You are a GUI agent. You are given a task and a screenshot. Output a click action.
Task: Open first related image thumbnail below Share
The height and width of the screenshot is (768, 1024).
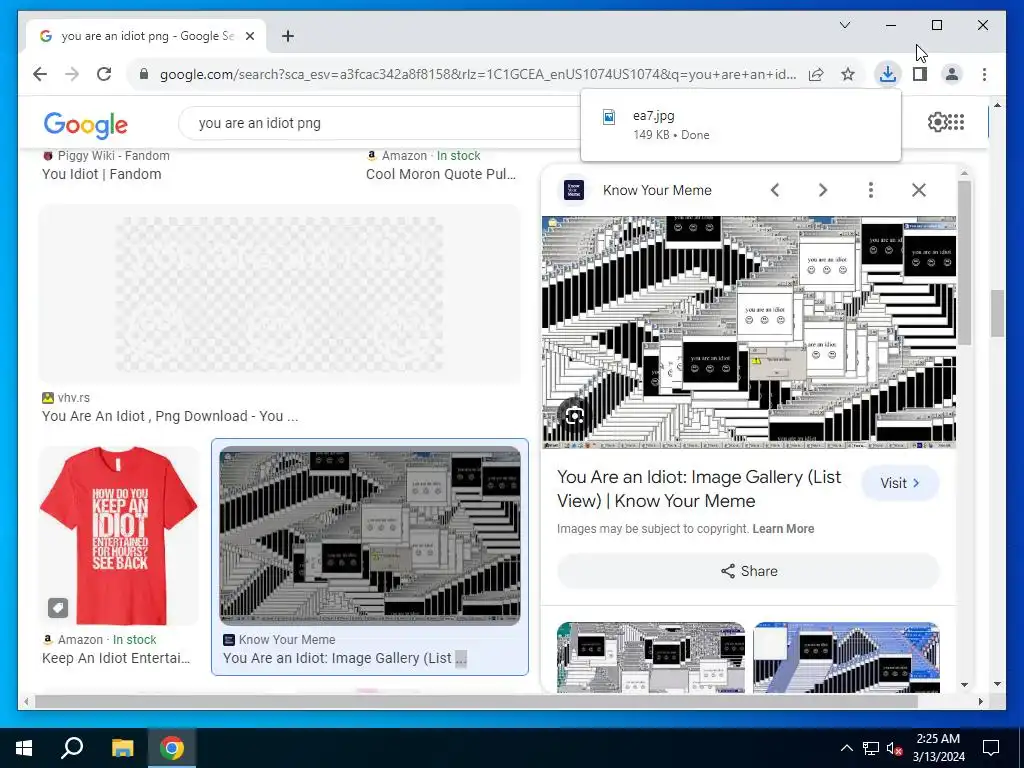click(650, 657)
